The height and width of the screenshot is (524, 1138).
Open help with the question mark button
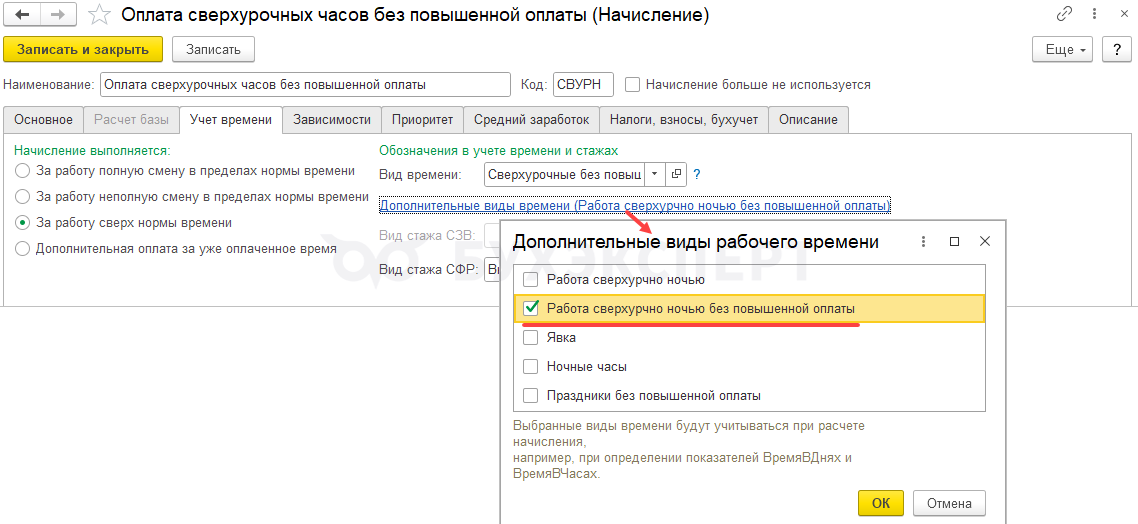point(1117,49)
